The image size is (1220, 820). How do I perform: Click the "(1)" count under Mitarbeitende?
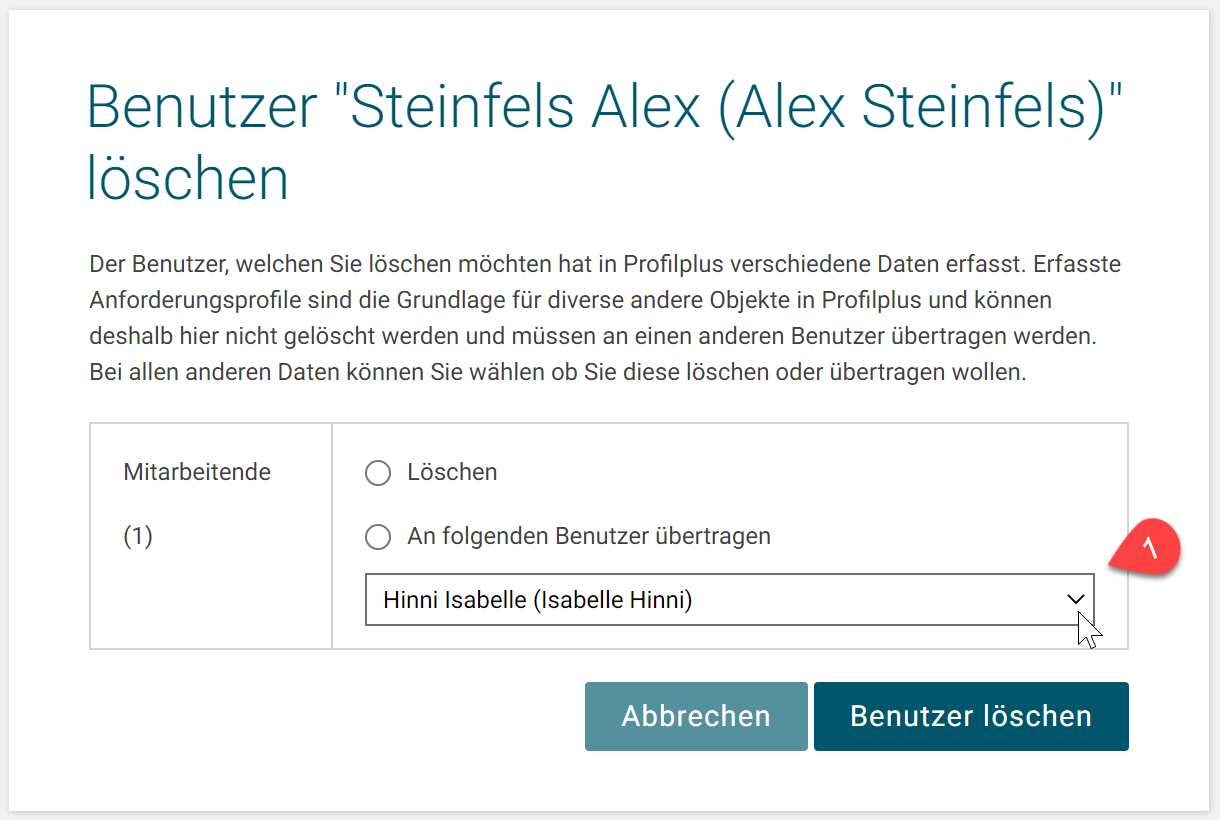pyautogui.click(x=138, y=536)
